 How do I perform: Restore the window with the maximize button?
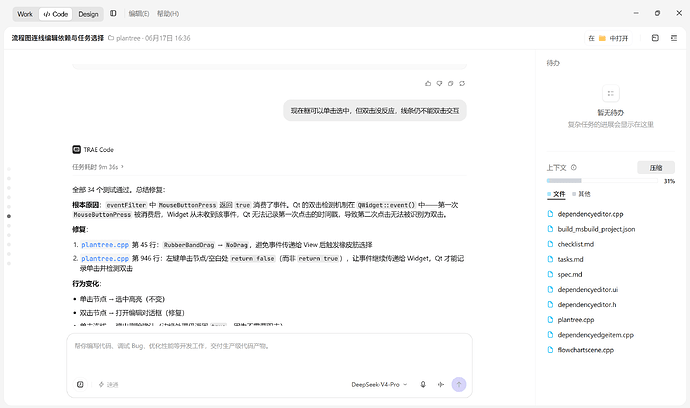tap(657, 13)
